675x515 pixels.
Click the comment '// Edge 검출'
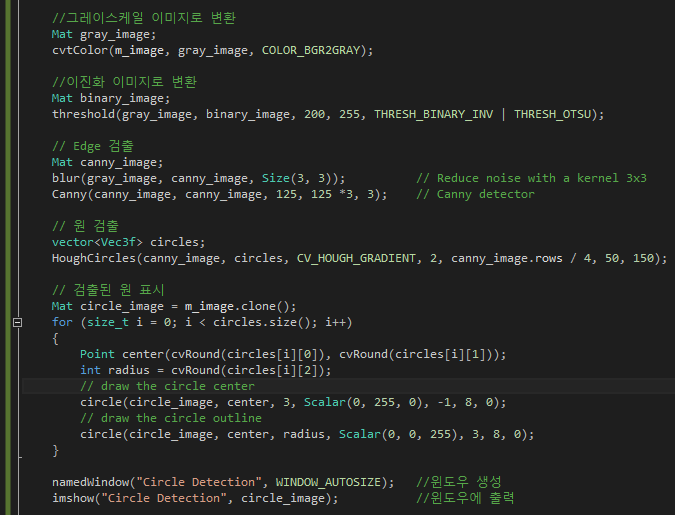point(93,146)
